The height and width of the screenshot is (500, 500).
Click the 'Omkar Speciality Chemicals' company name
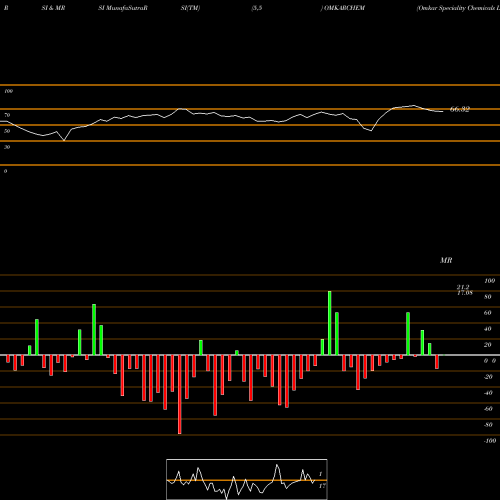coord(458,8)
